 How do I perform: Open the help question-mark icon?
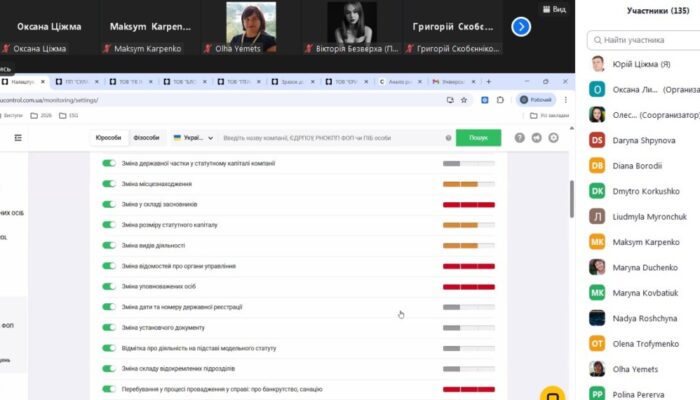click(x=519, y=138)
